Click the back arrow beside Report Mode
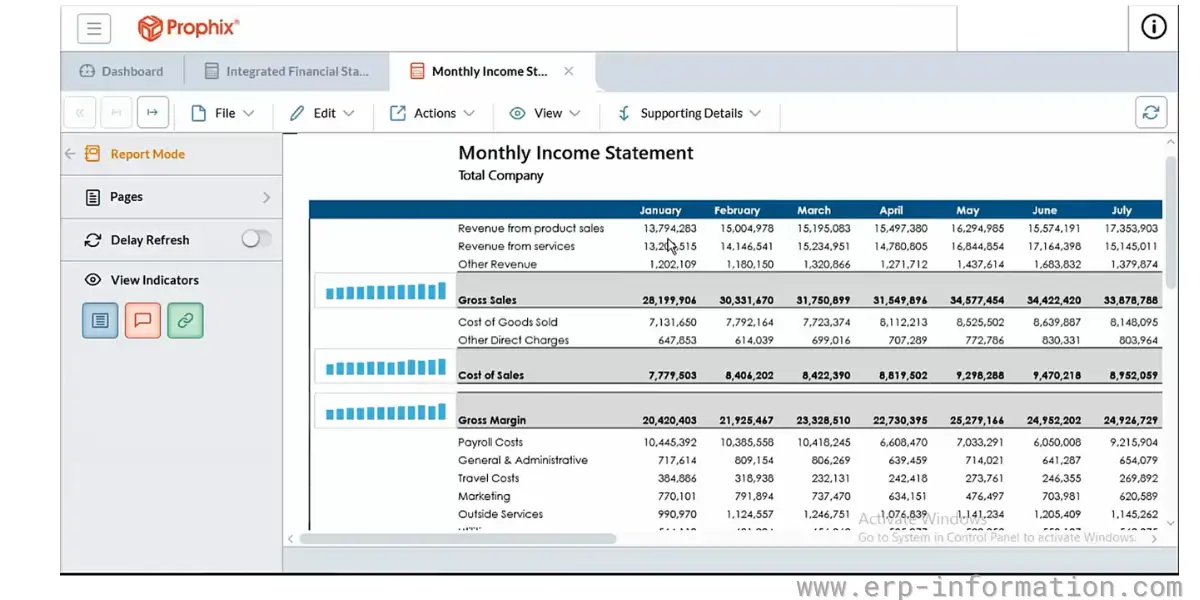Screen dimensions: 1200x600 70,154
